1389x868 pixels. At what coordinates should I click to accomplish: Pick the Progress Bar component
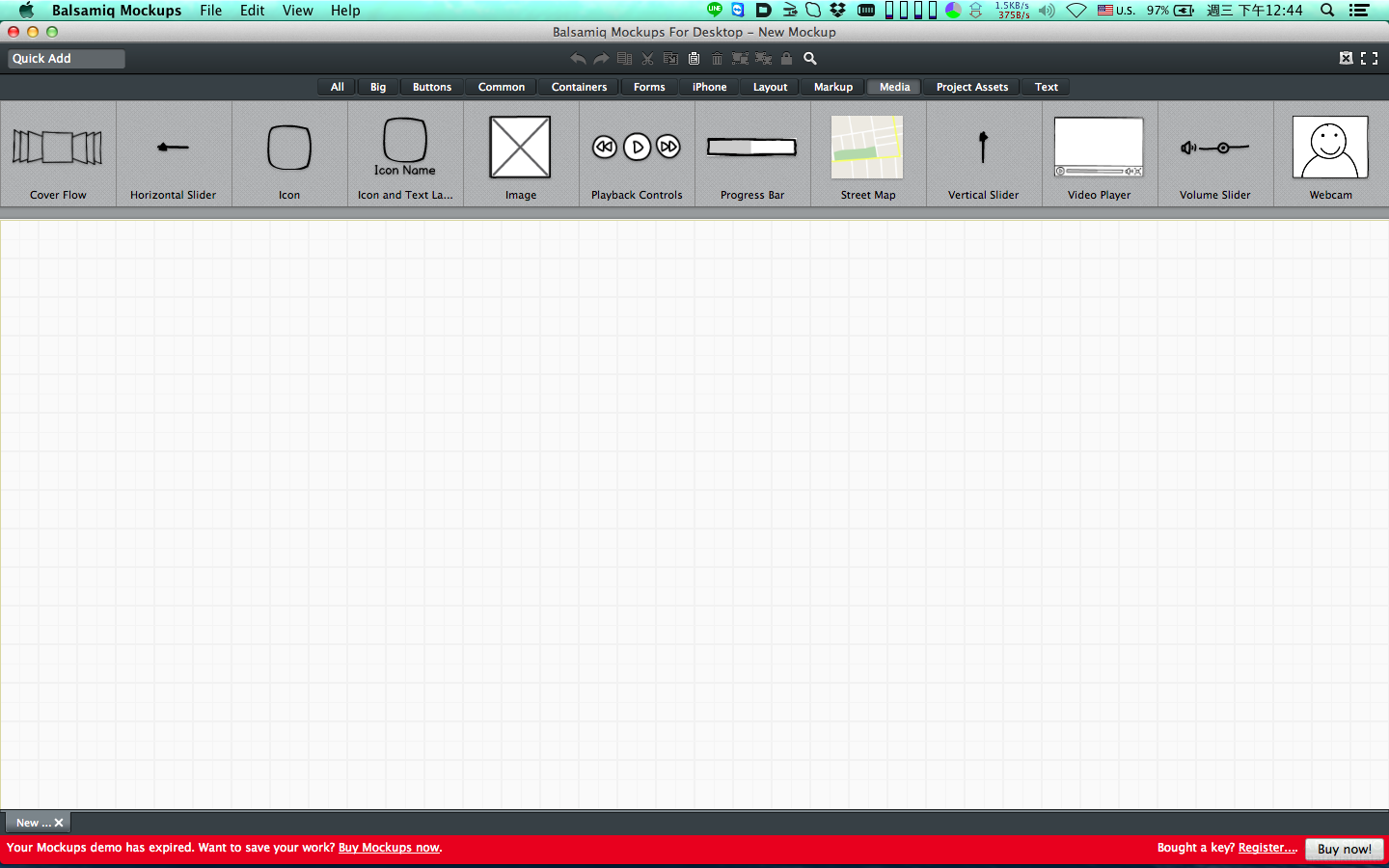tap(752, 154)
